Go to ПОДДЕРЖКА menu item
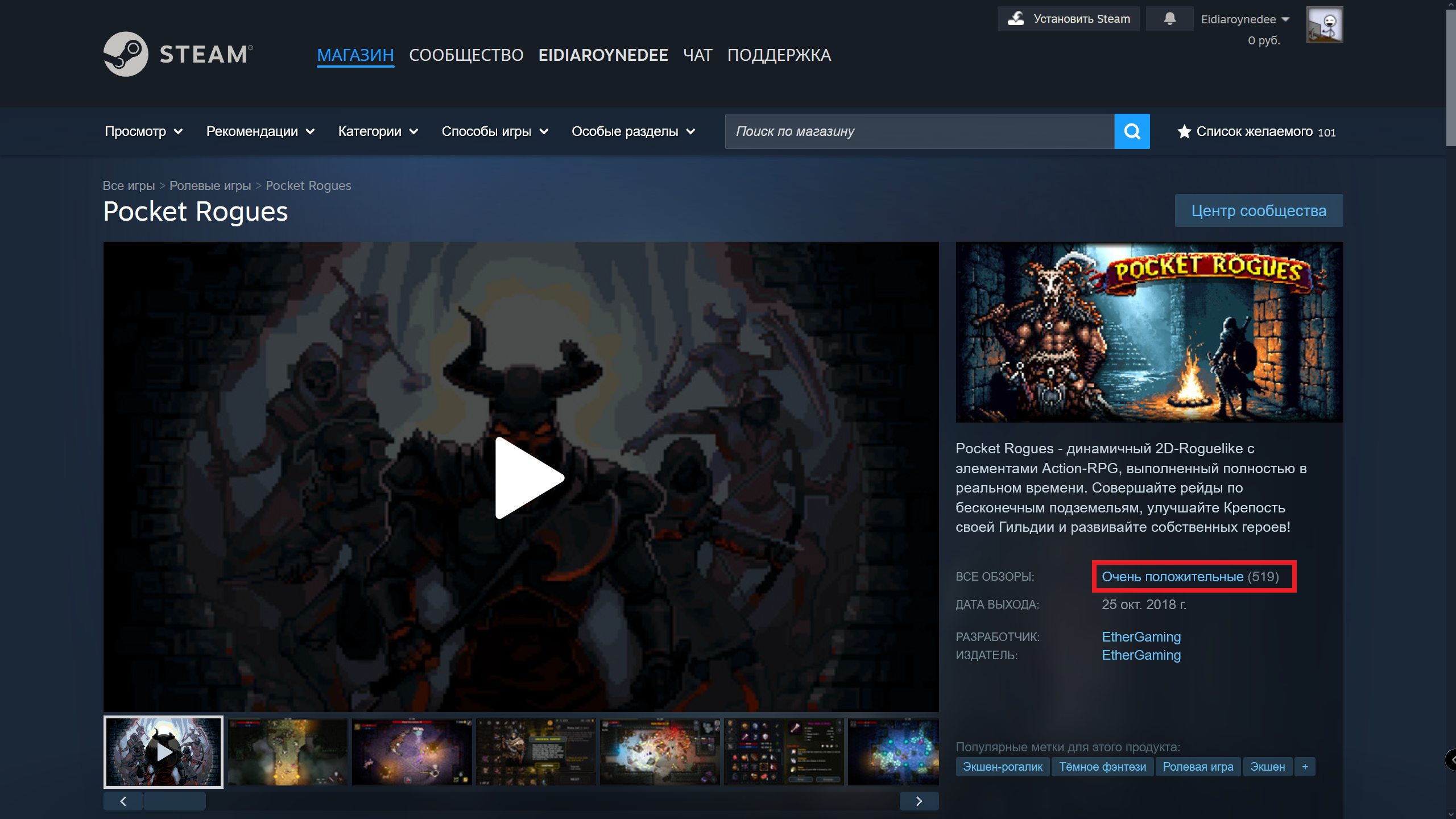 (779, 55)
